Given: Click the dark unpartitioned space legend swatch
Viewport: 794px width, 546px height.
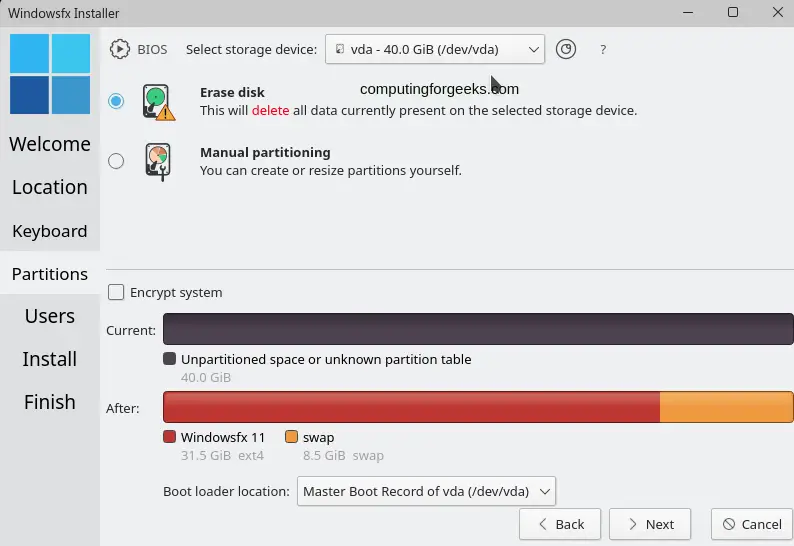Looking at the screenshot, I should (170, 359).
